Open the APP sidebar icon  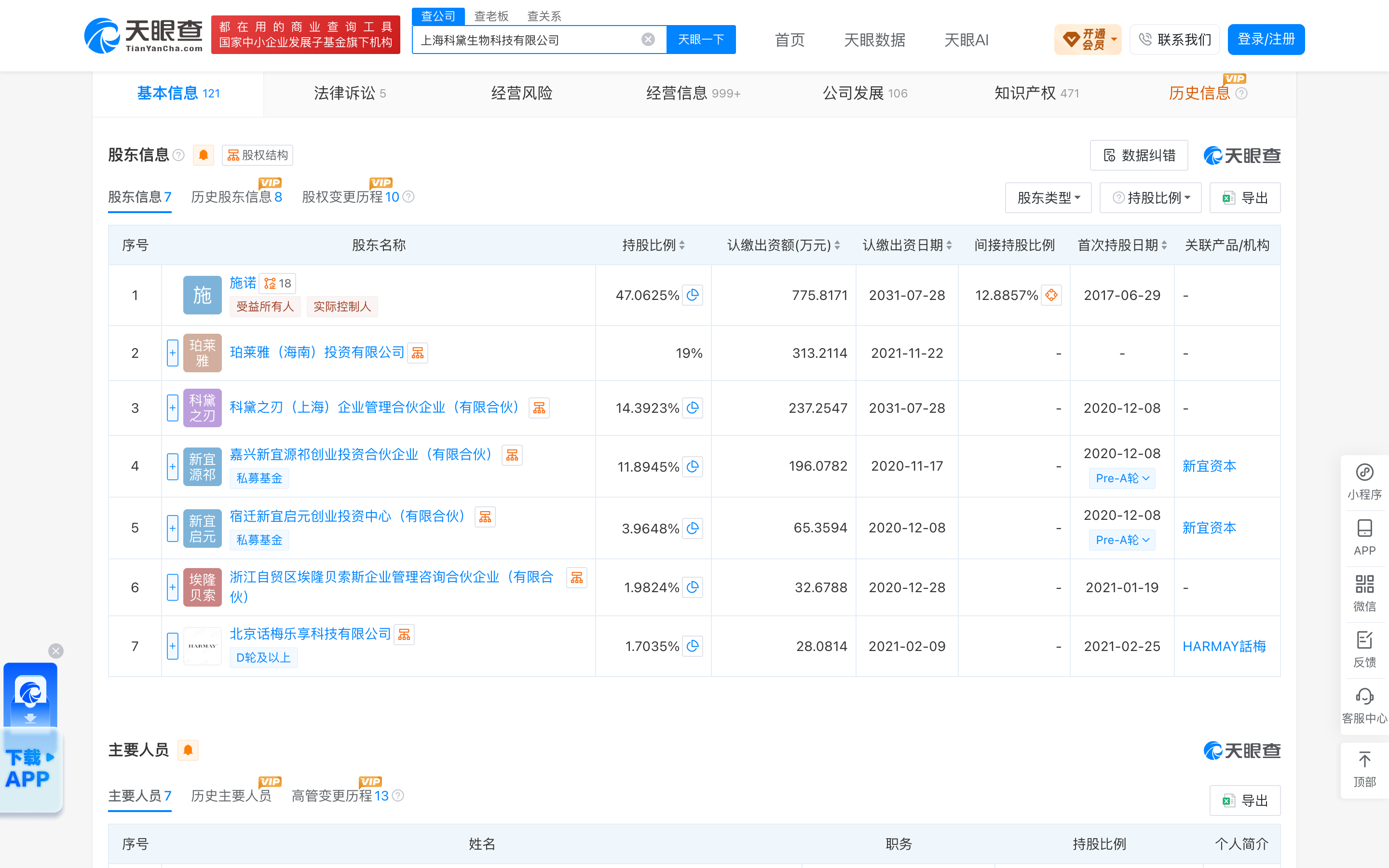tap(1364, 537)
